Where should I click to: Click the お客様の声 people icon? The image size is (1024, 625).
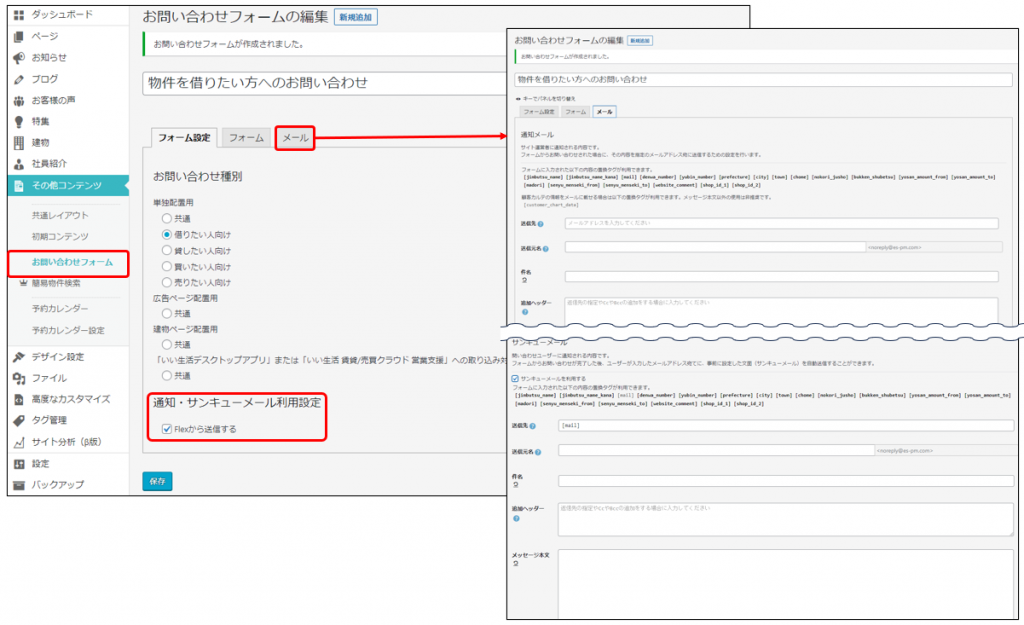19,100
